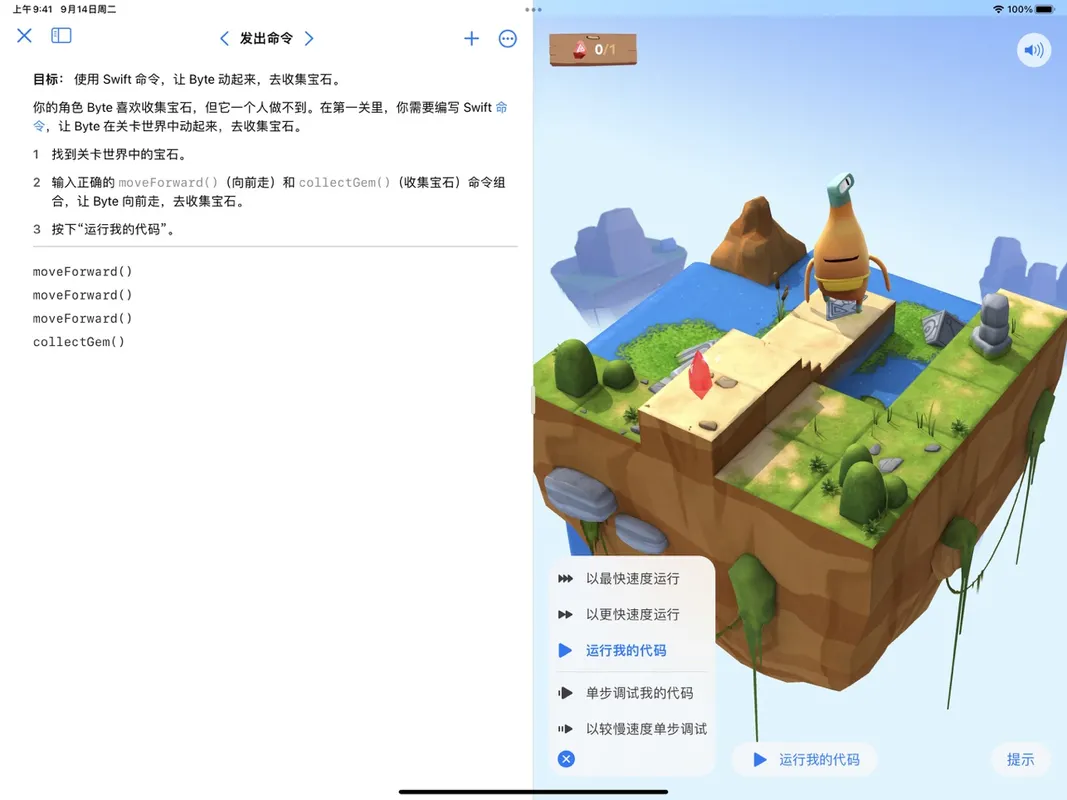Click step 1 text 找到关卡世界中的宝石
The height and width of the screenshot is (800, 1067).
pyautogui.click(x=119, y=154)
